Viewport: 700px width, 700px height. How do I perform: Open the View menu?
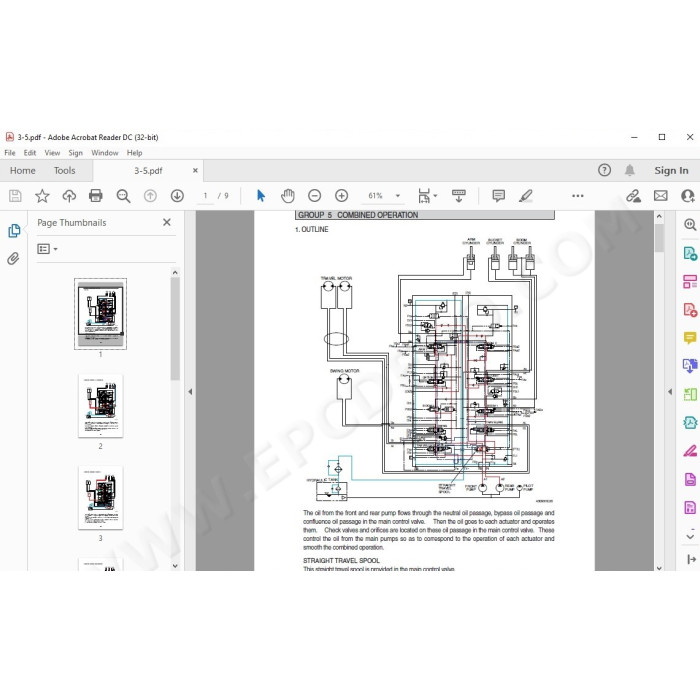point(52,153)
